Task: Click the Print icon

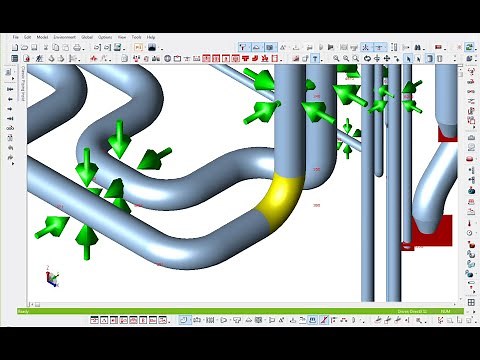Action: click(x=77, y=48)
